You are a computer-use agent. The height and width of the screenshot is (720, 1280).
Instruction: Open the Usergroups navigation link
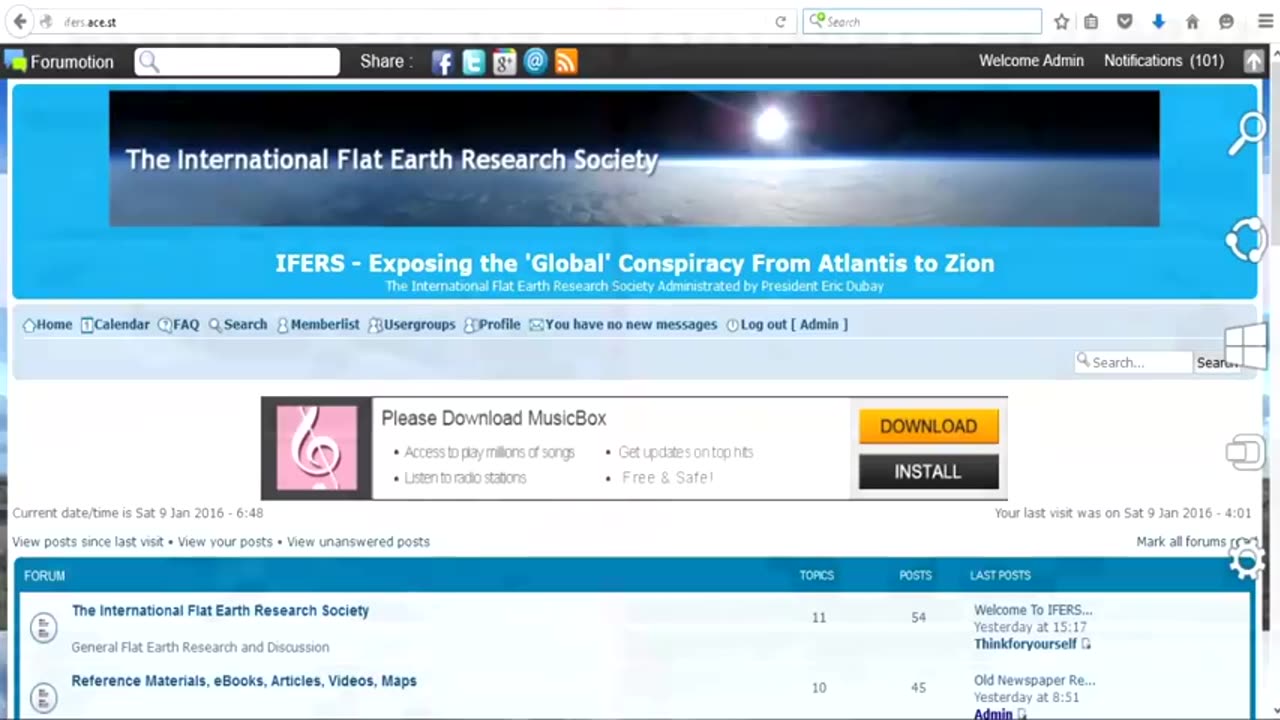pos(412,325)
